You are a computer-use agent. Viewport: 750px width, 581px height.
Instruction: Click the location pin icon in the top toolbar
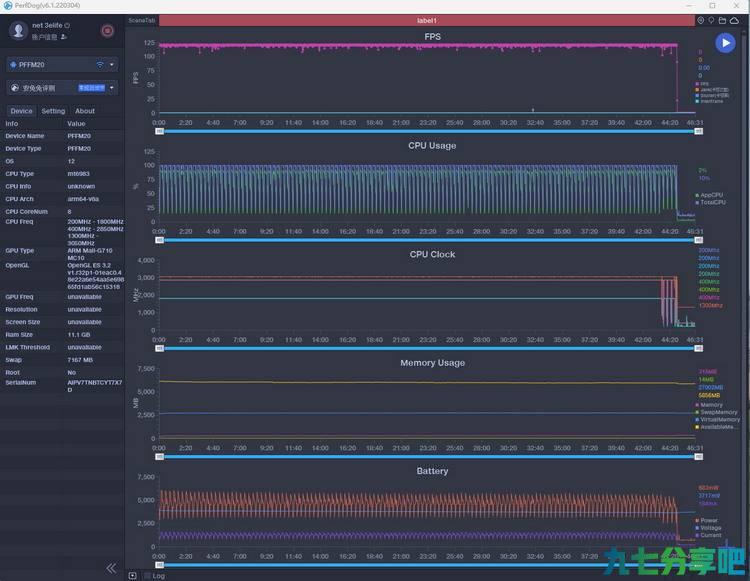(x=700, y=21)
